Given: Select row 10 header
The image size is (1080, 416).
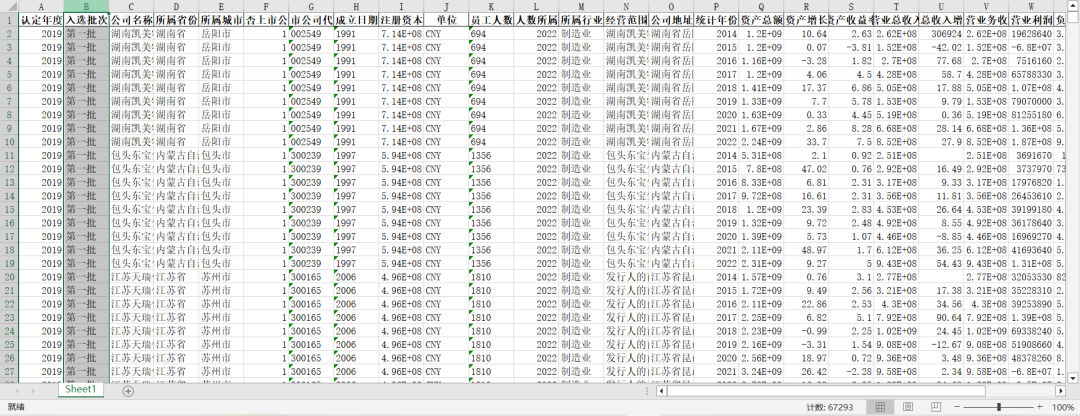Looking at the screenshot, I should click(x=9, y=141).
